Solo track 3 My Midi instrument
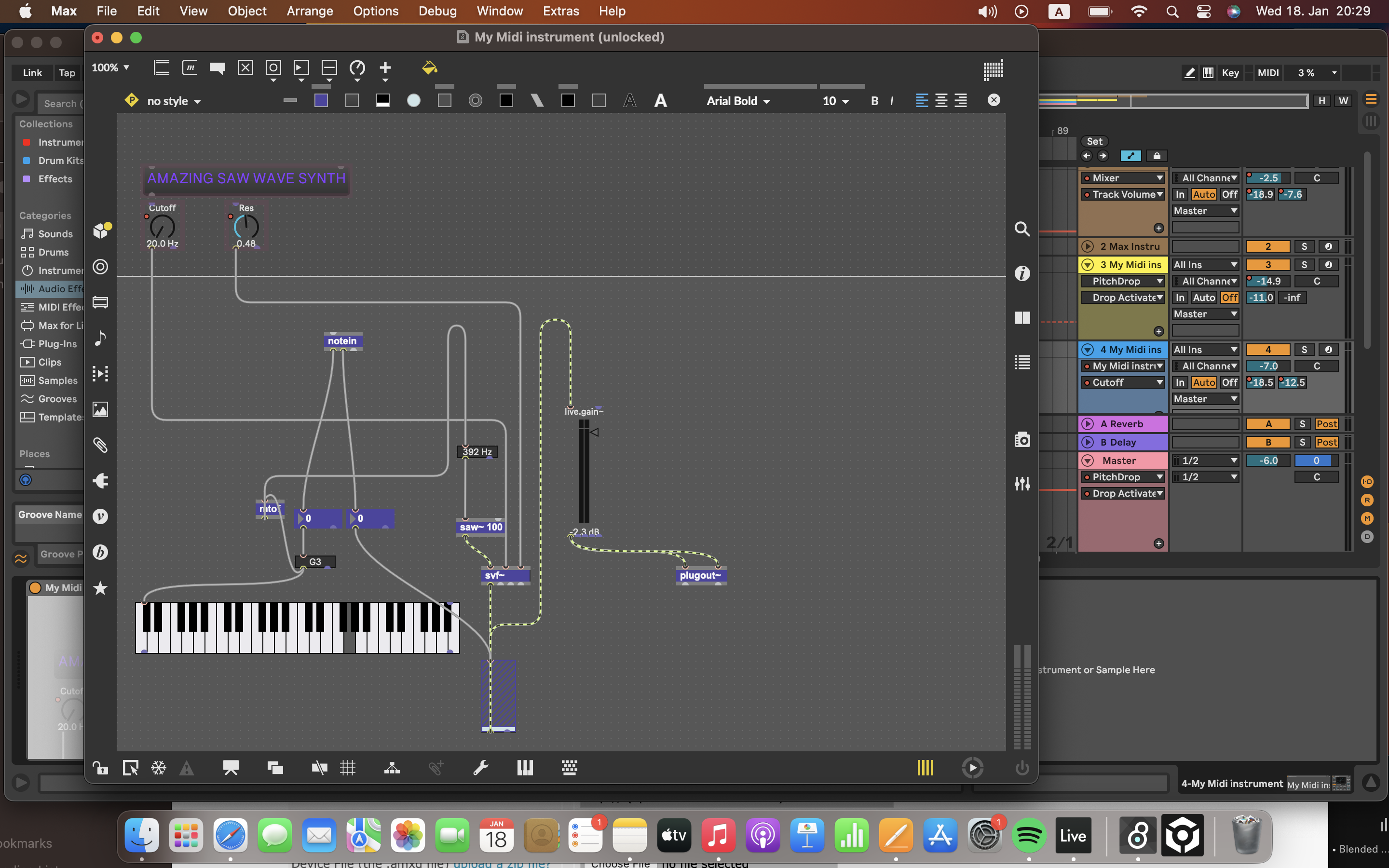Image resolution: width=1389 pixels, height=868 pixels. click(x=1304, y=265)
